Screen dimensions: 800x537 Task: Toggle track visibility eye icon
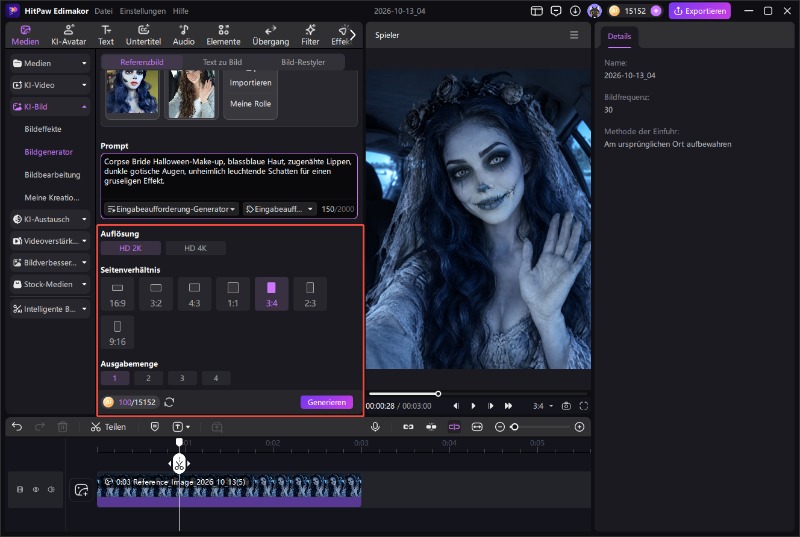coord(36,490)
